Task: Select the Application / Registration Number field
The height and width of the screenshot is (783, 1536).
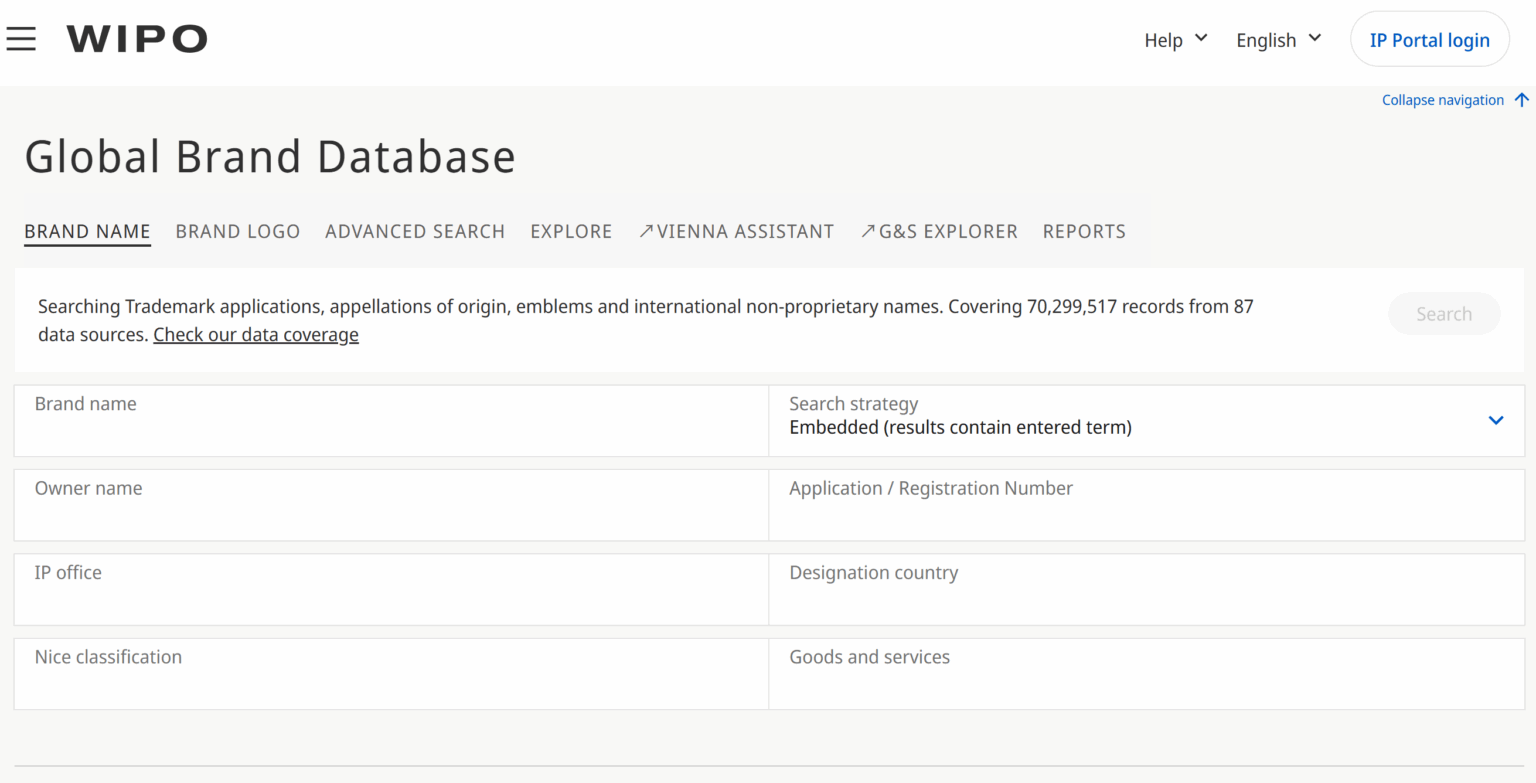Action: pyautogui.click(x=1147, y=505)
